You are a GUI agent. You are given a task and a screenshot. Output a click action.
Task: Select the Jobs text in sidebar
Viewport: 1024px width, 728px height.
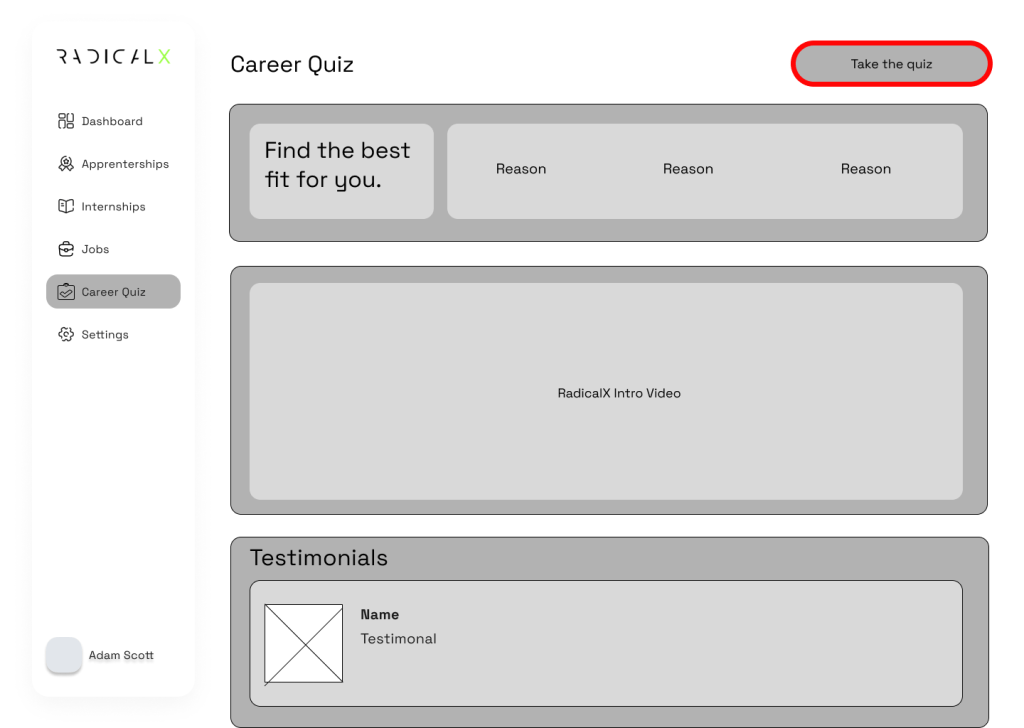(x=95, y=249)
